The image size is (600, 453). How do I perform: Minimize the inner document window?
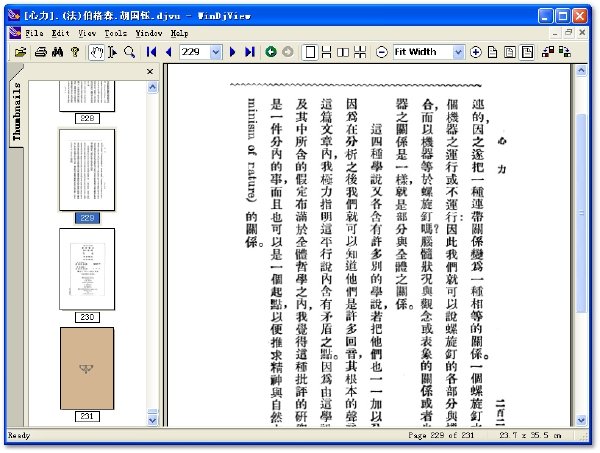(555, 33)
